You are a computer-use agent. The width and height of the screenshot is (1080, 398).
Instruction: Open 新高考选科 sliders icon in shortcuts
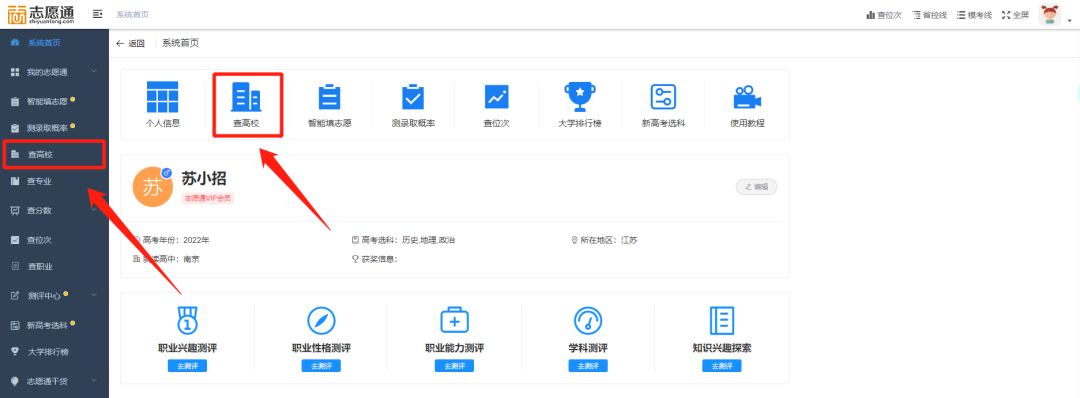[663, 97]
